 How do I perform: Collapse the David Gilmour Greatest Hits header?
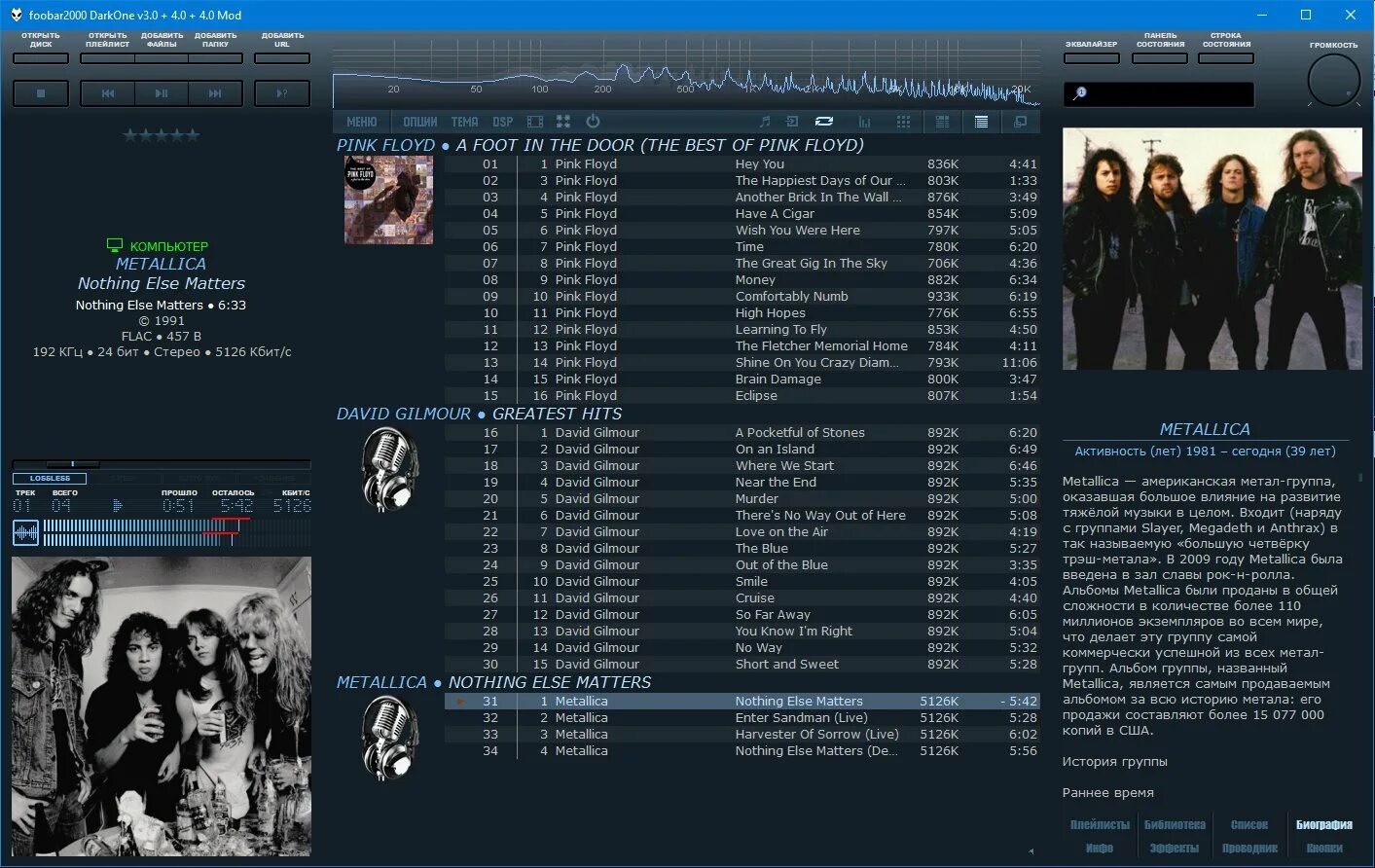click(480, 414)
